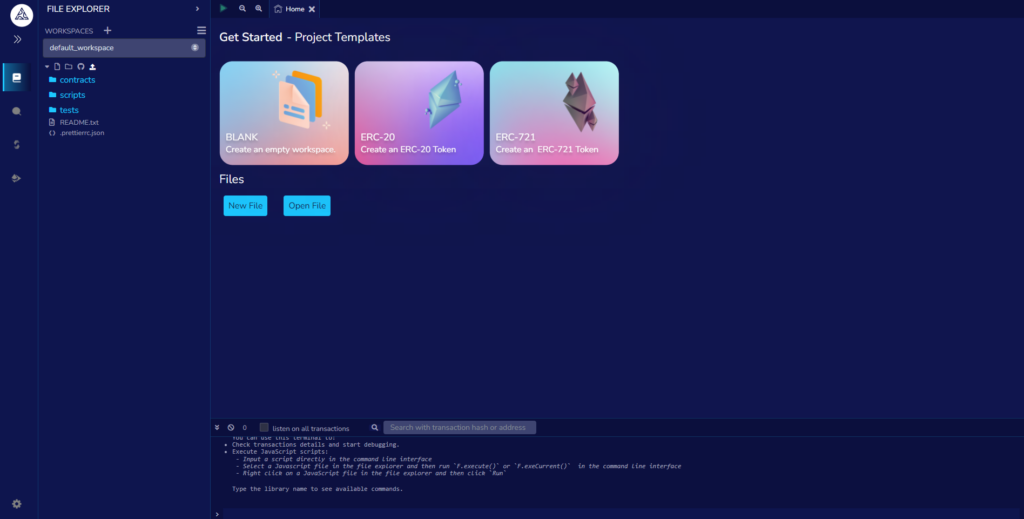Enable listen on all transactions checkbox
Screen dimensions: 1024x519
[264, 428]
